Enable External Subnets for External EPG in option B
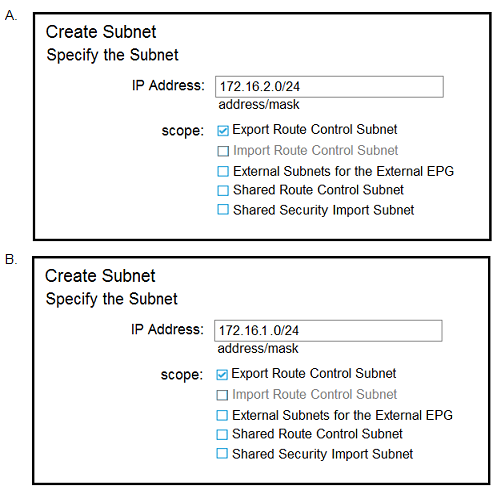This screenshot has height=493, width=501. click(x=222, y=415)
